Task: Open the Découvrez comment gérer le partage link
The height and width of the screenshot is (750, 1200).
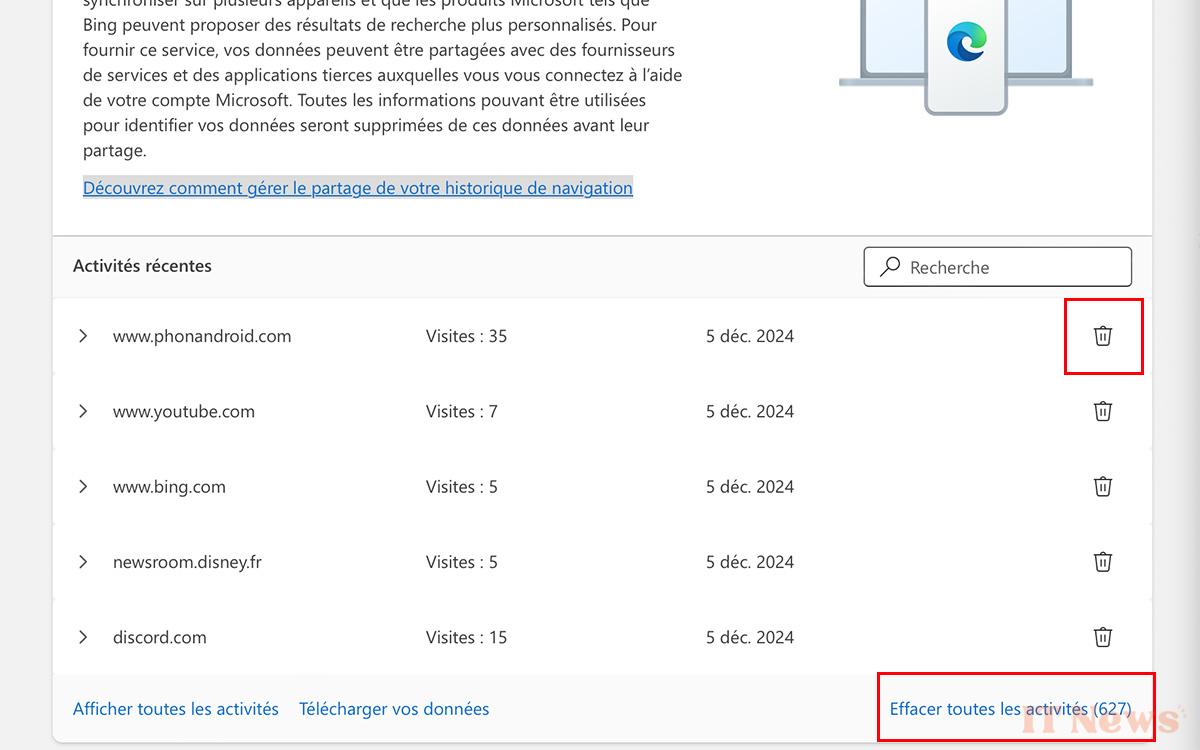Action: point(357,188)
